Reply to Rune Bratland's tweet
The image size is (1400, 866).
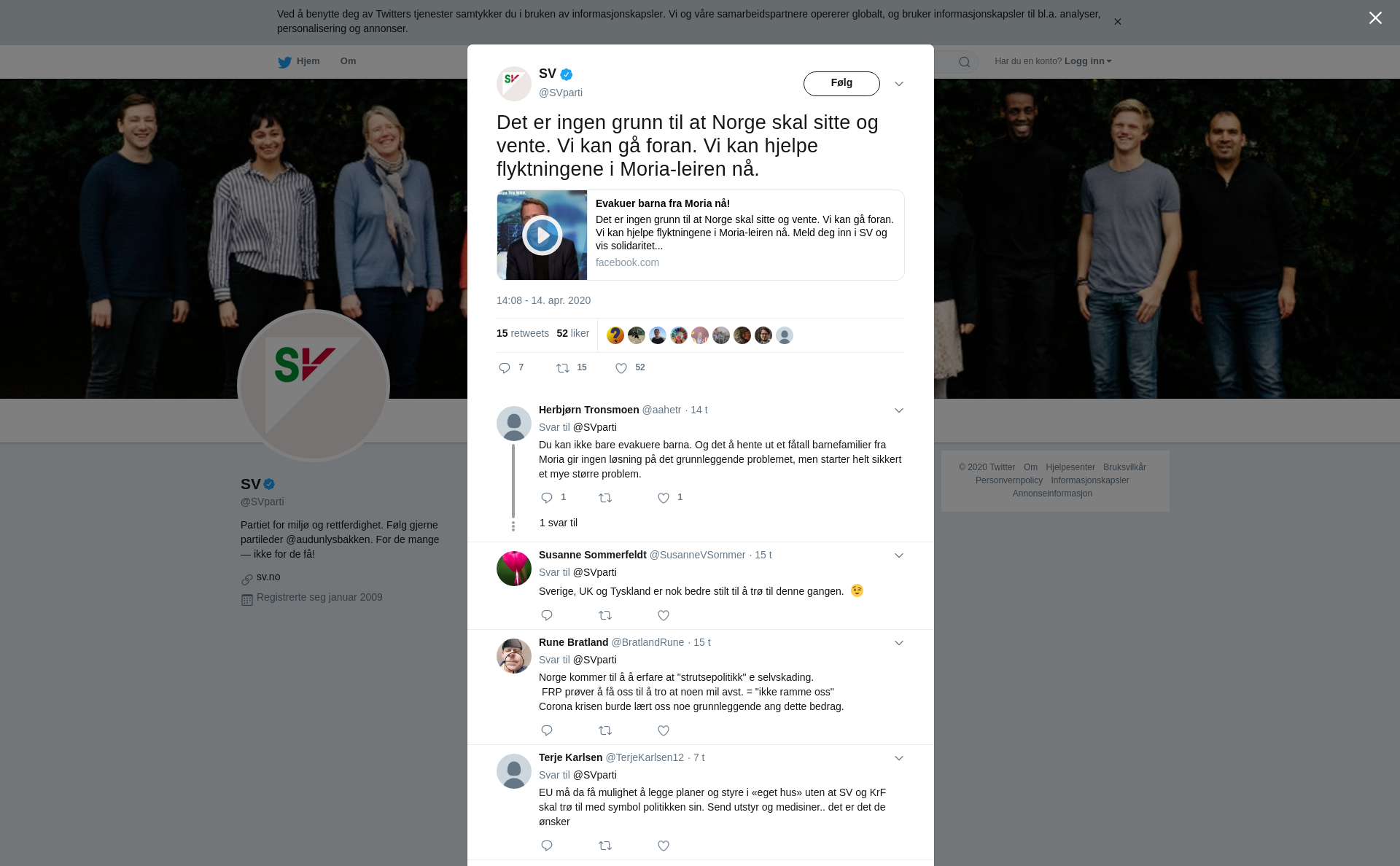coord(547,730)
